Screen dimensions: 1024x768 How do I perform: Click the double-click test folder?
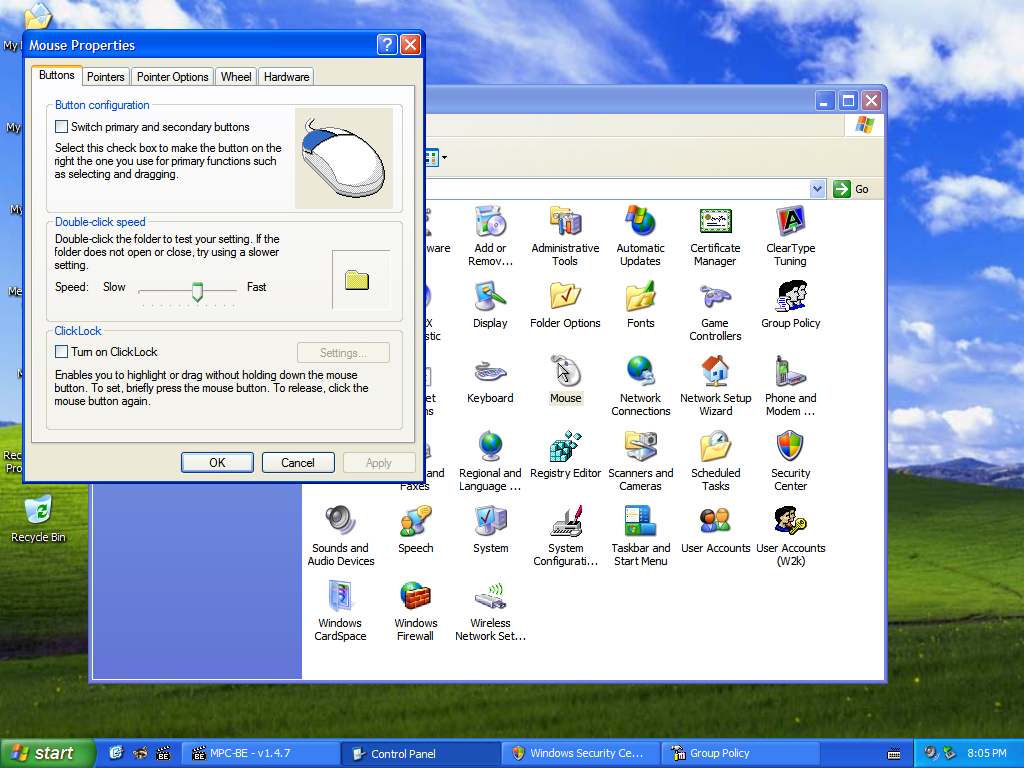coord(358,281)
